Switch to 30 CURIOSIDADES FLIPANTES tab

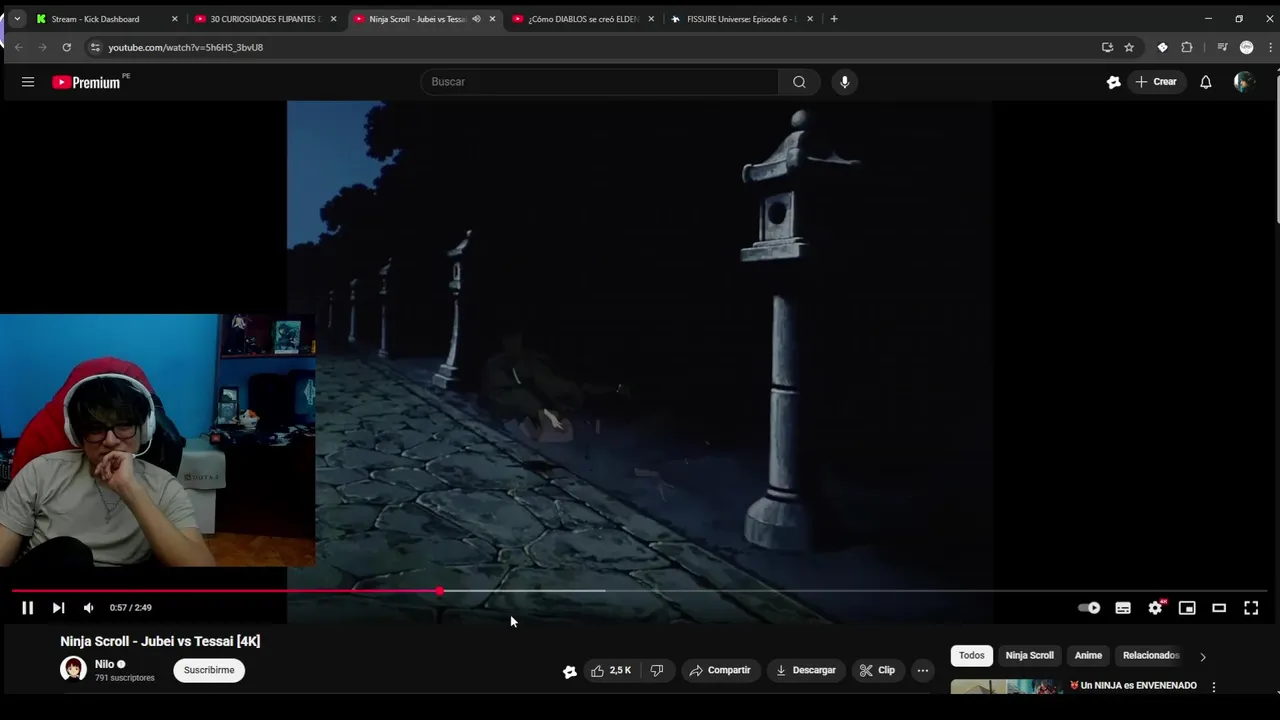[x=264, y=19]
